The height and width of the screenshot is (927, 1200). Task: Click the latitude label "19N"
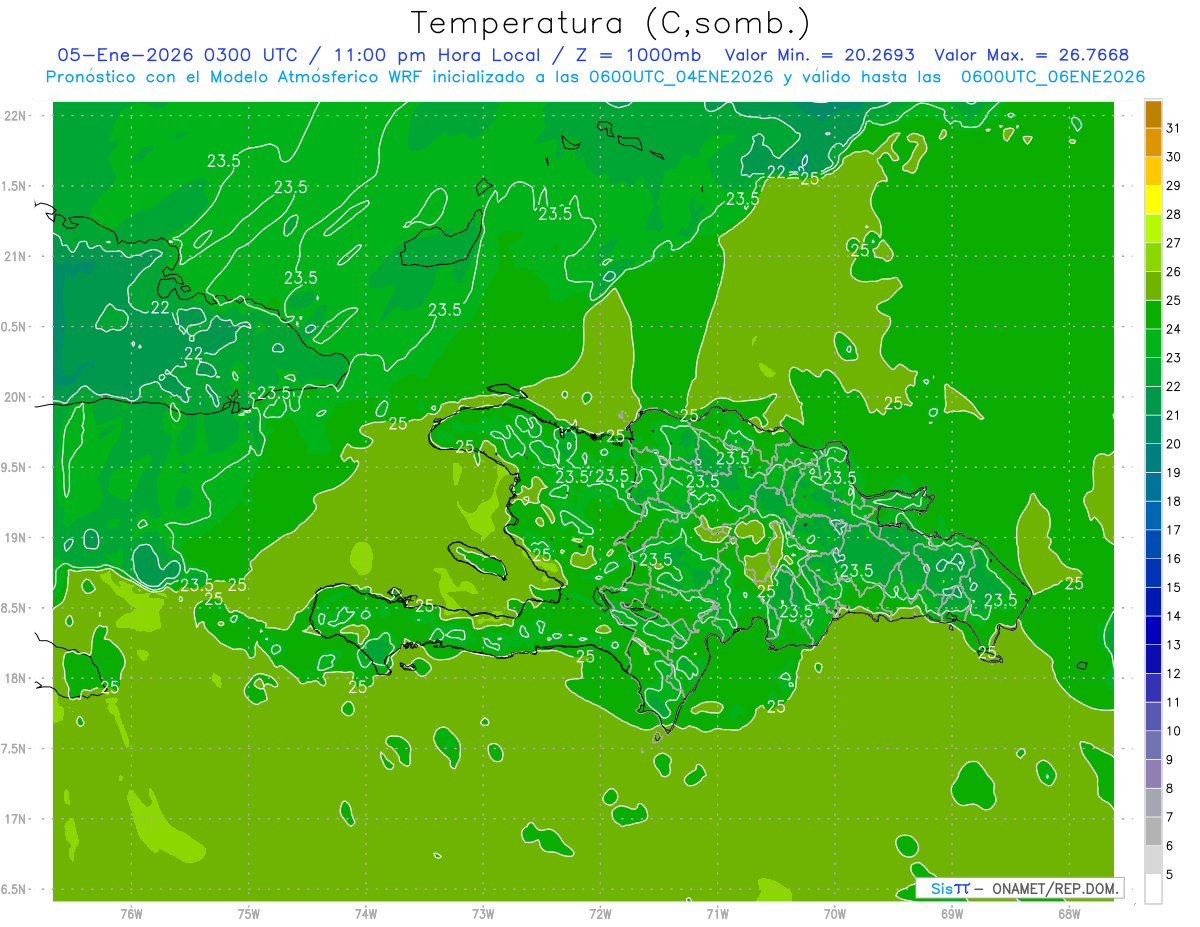click(x=15, y=538)
